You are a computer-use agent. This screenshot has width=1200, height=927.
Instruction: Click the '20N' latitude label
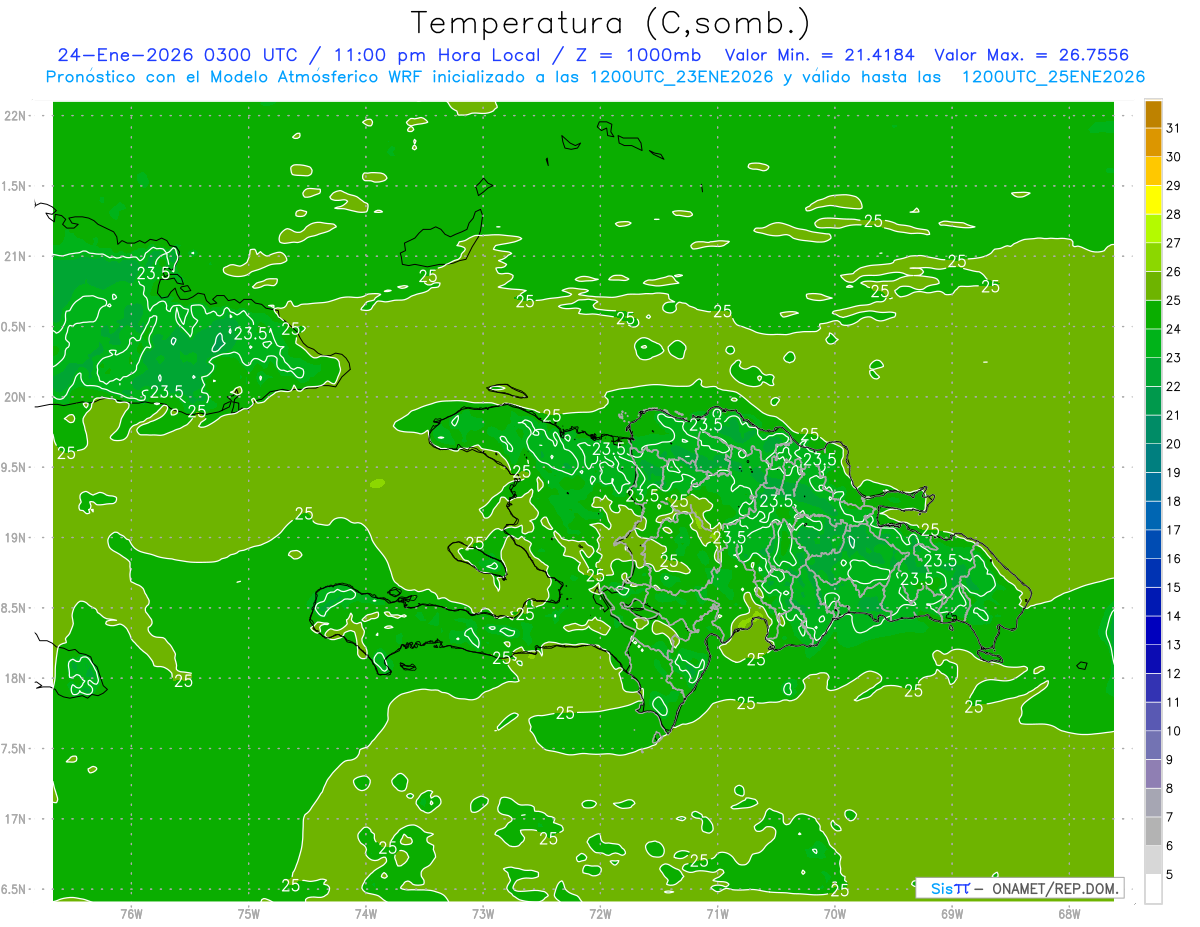[16, 397]
